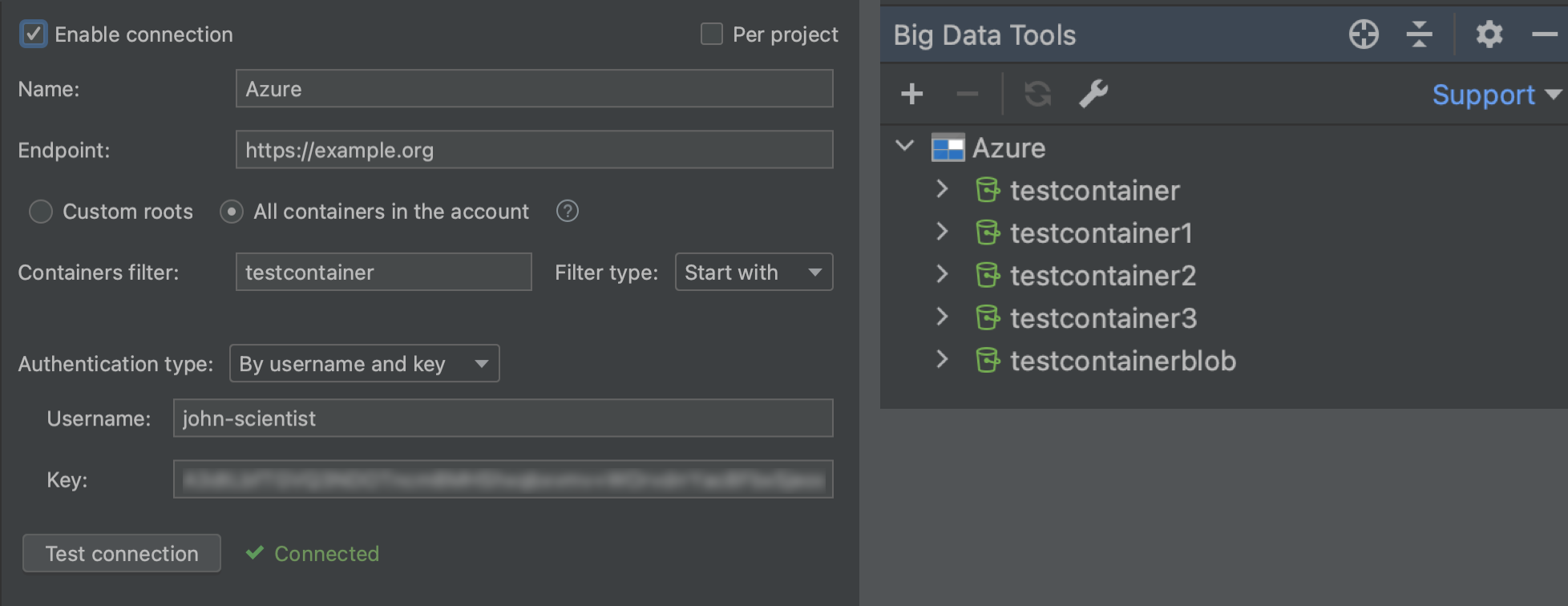Click the bucket icon beside testcontainerblob
Screen dimensions: 1568x606
tap(988, 360)
